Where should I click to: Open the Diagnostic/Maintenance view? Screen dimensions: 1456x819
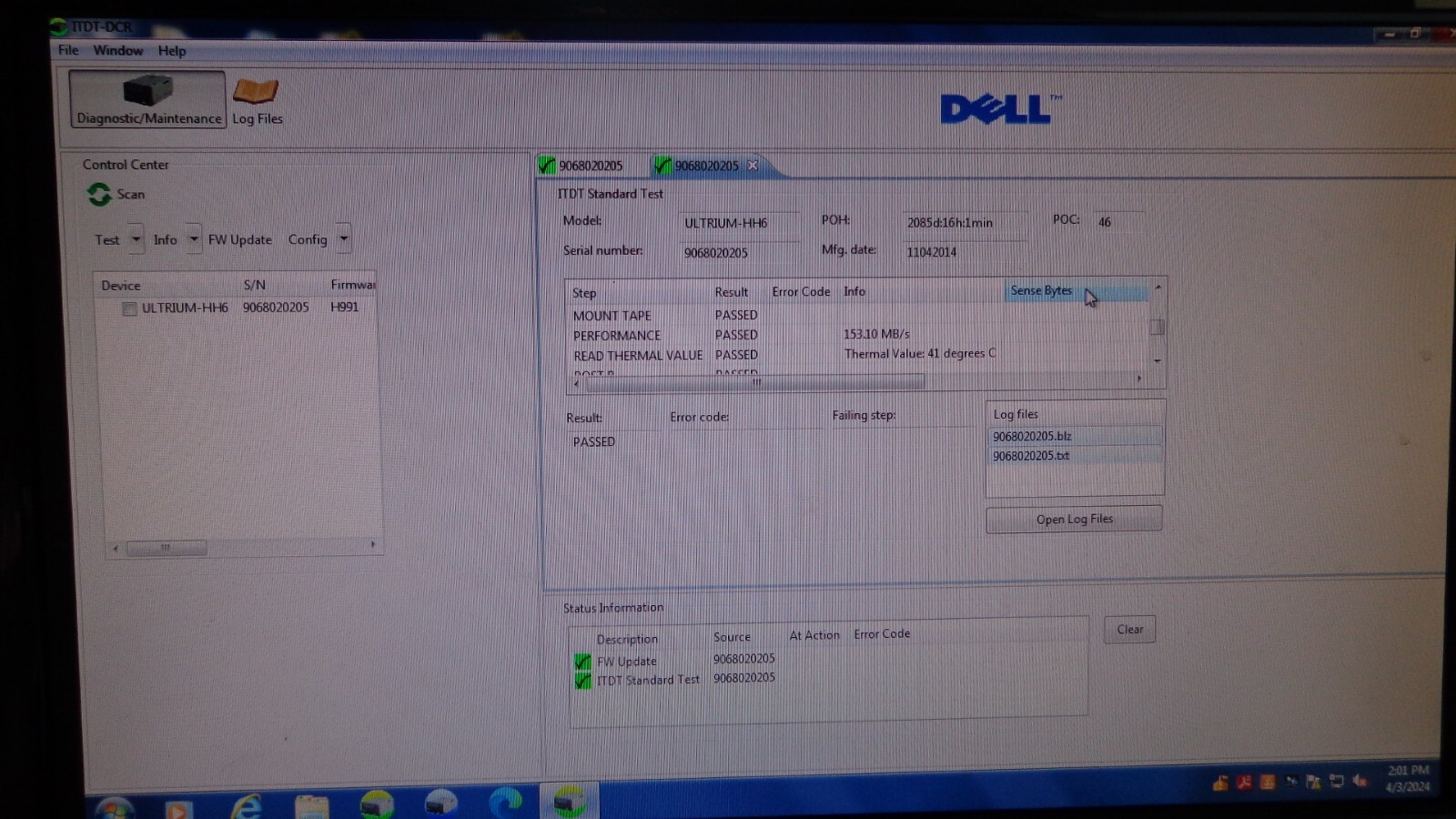pos(148,99)
